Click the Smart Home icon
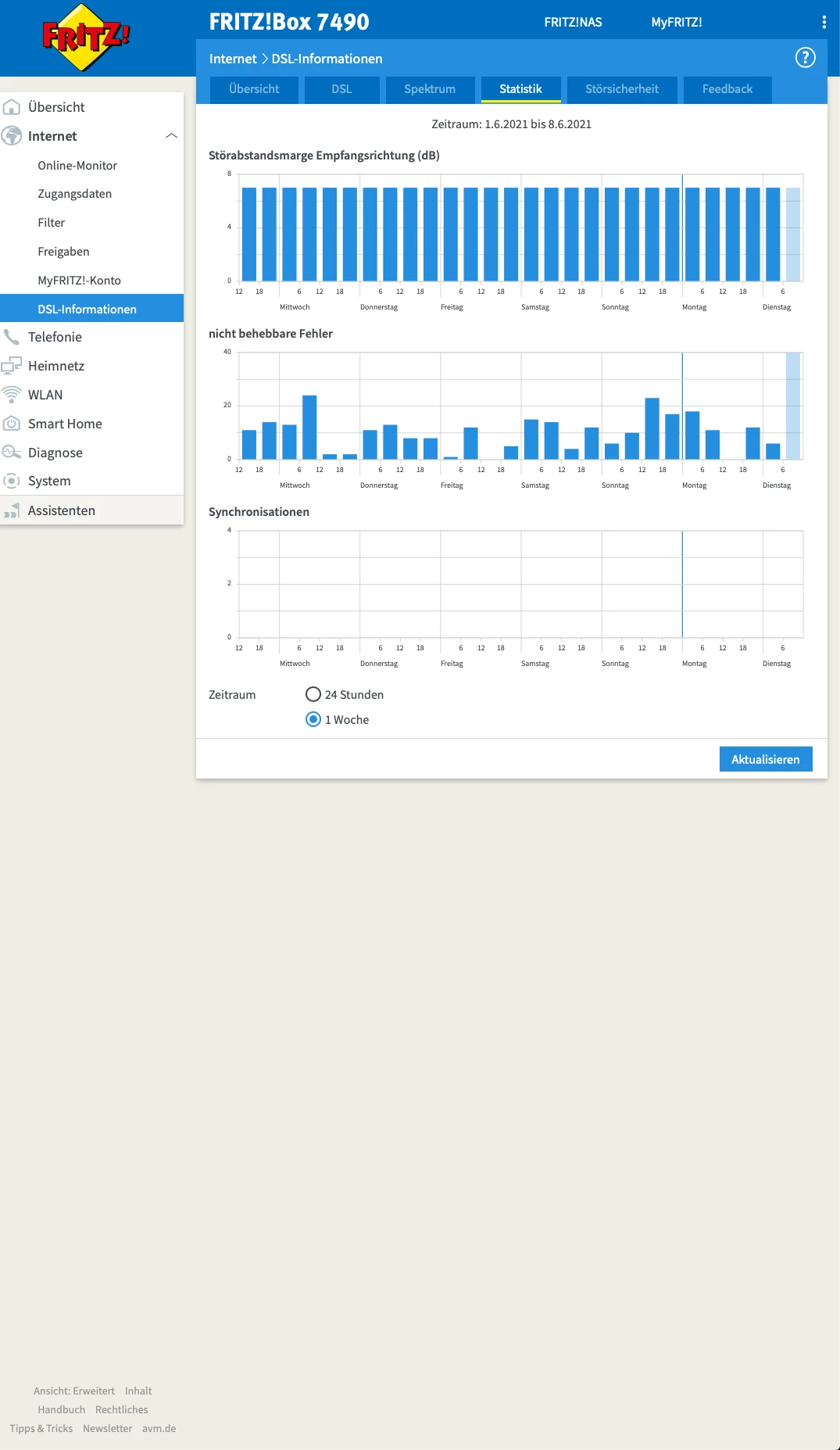 tap(12, 424)
